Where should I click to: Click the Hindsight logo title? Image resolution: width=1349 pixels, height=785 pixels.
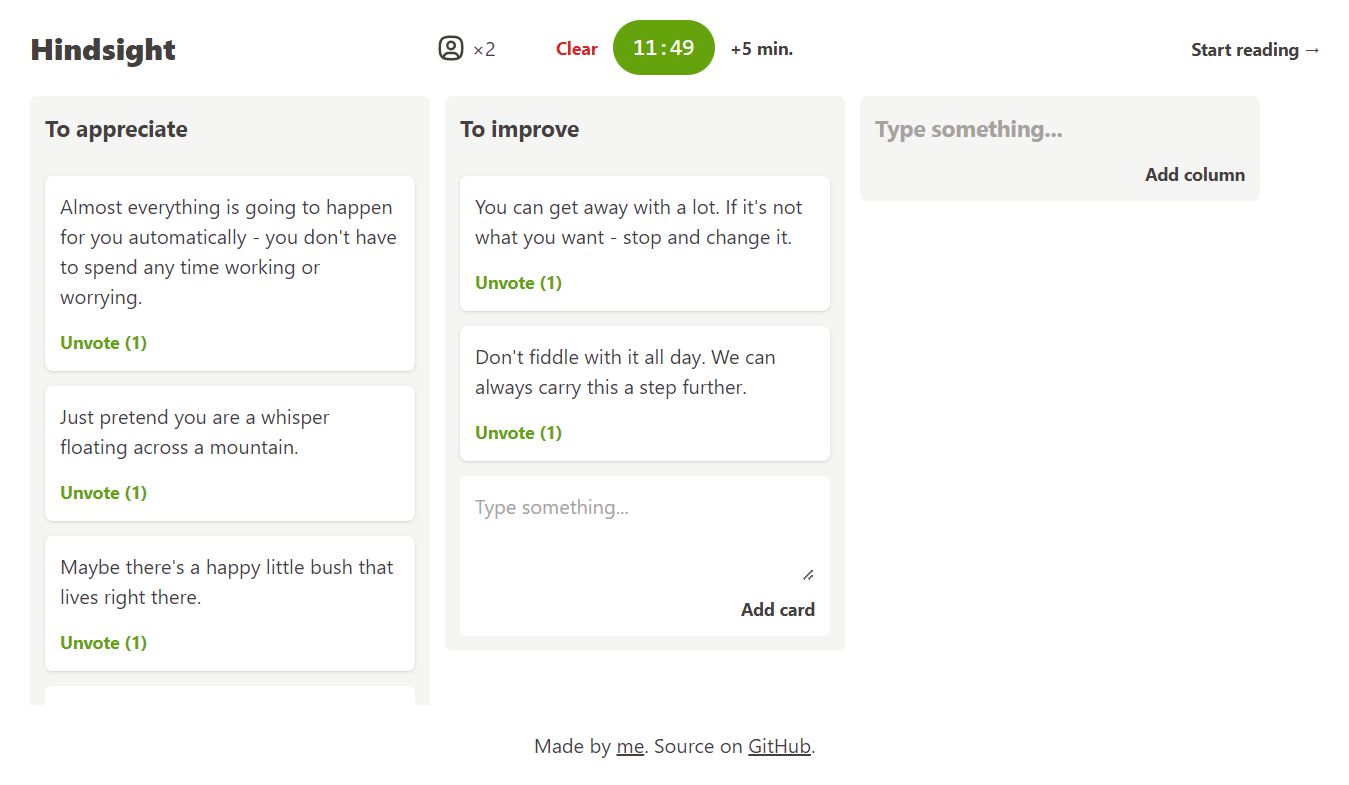pyautogui.click(x=103, y=50)
